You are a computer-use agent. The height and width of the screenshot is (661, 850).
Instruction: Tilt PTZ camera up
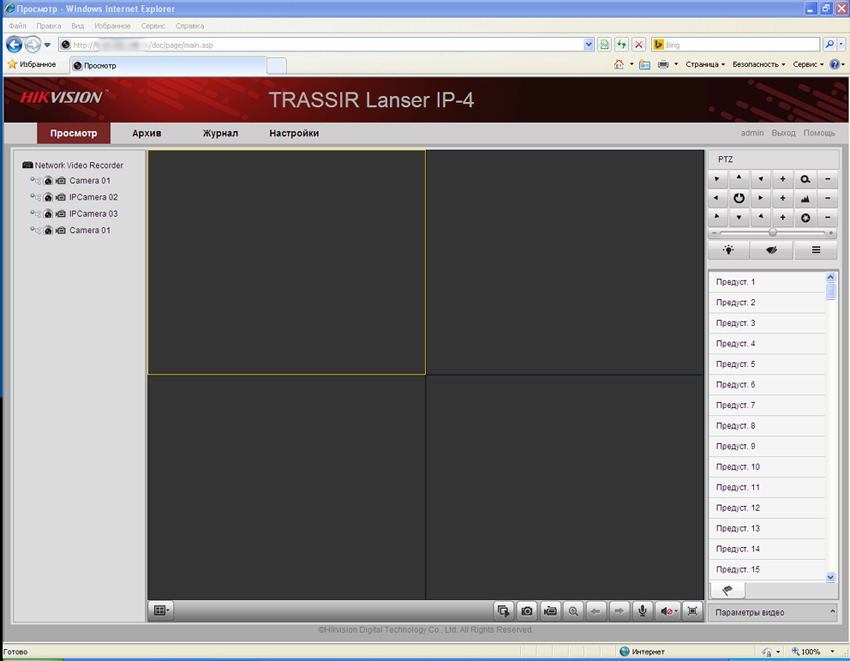point(738,178)
